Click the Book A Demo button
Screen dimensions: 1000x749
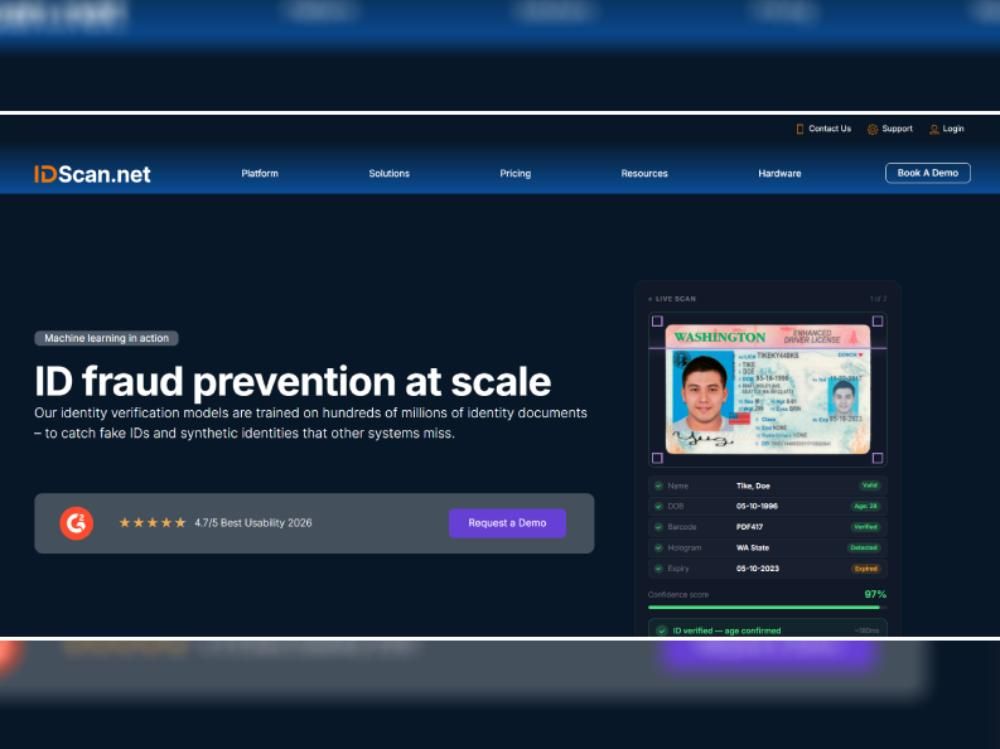928,173
